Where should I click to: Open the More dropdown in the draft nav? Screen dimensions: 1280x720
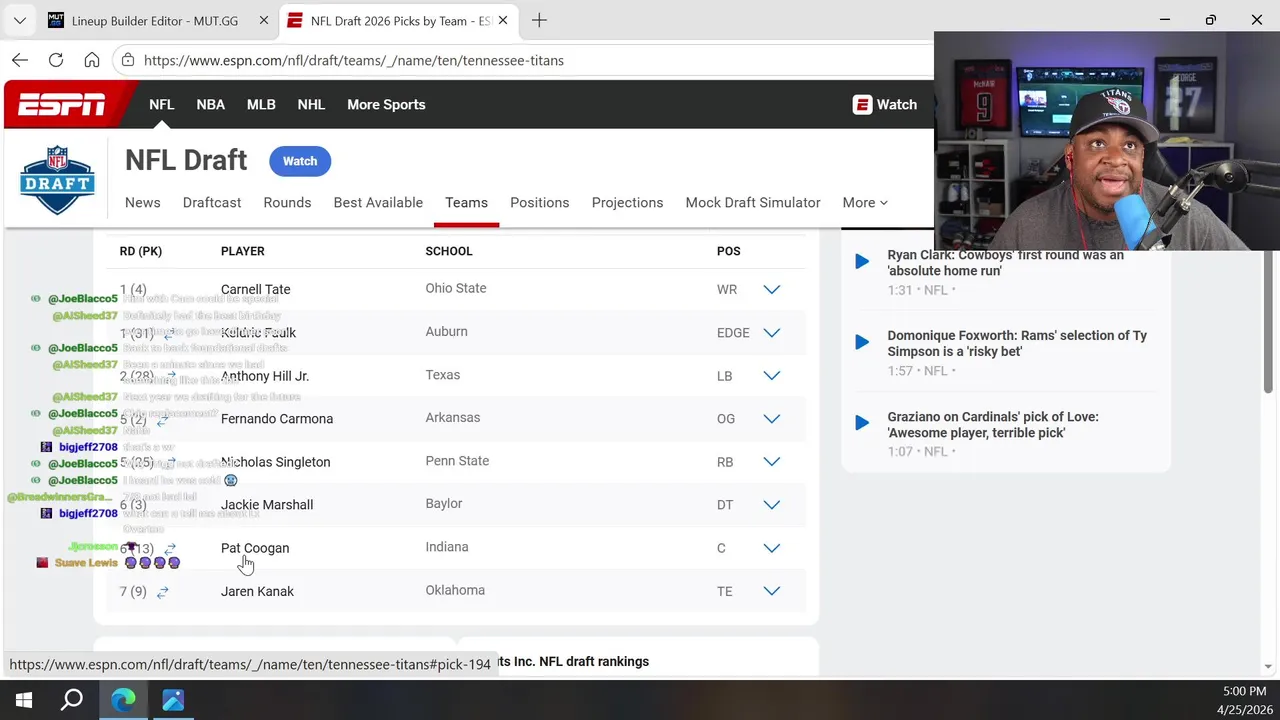[x=865, y=202]
